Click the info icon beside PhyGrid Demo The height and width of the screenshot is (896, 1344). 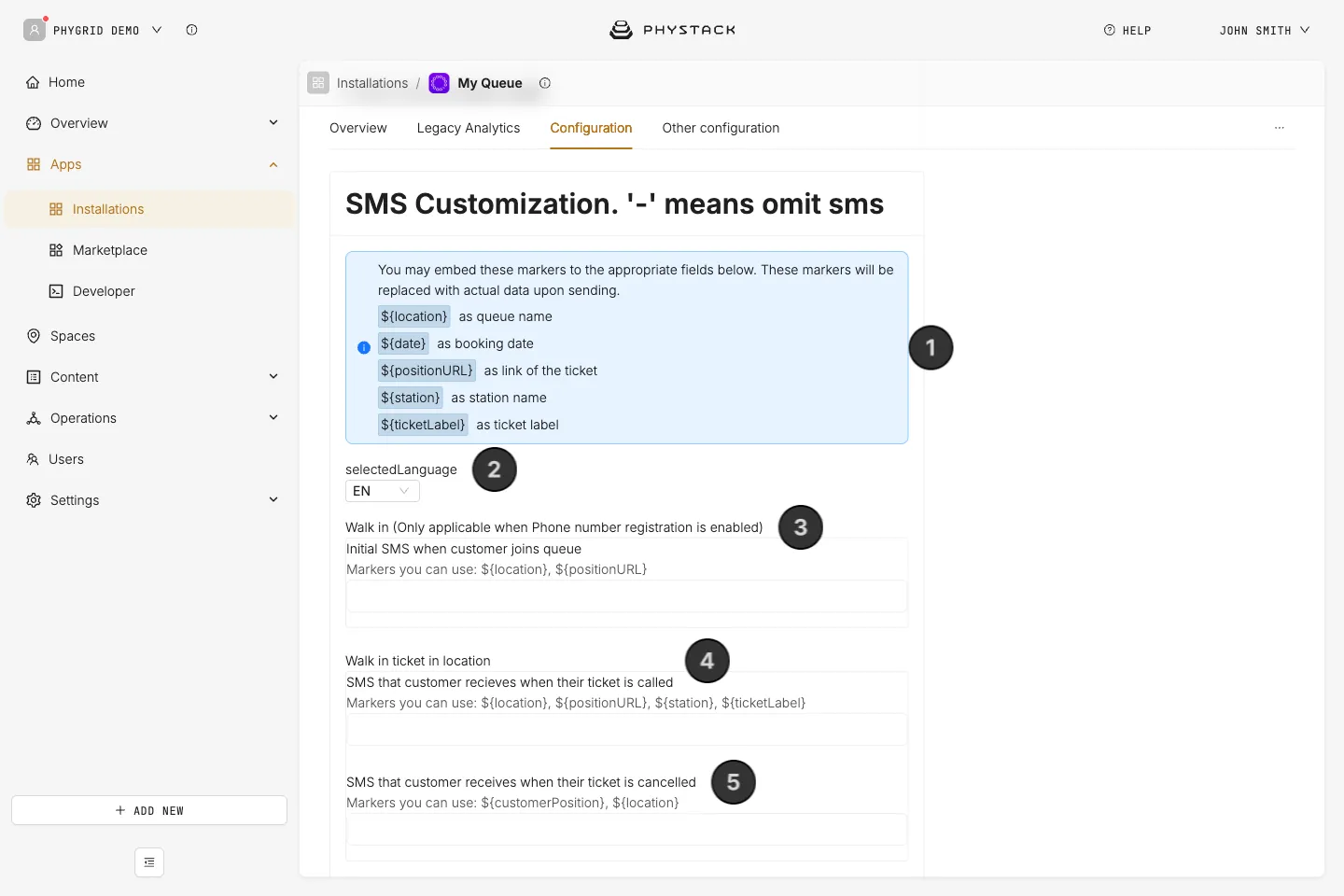(191, 30)
